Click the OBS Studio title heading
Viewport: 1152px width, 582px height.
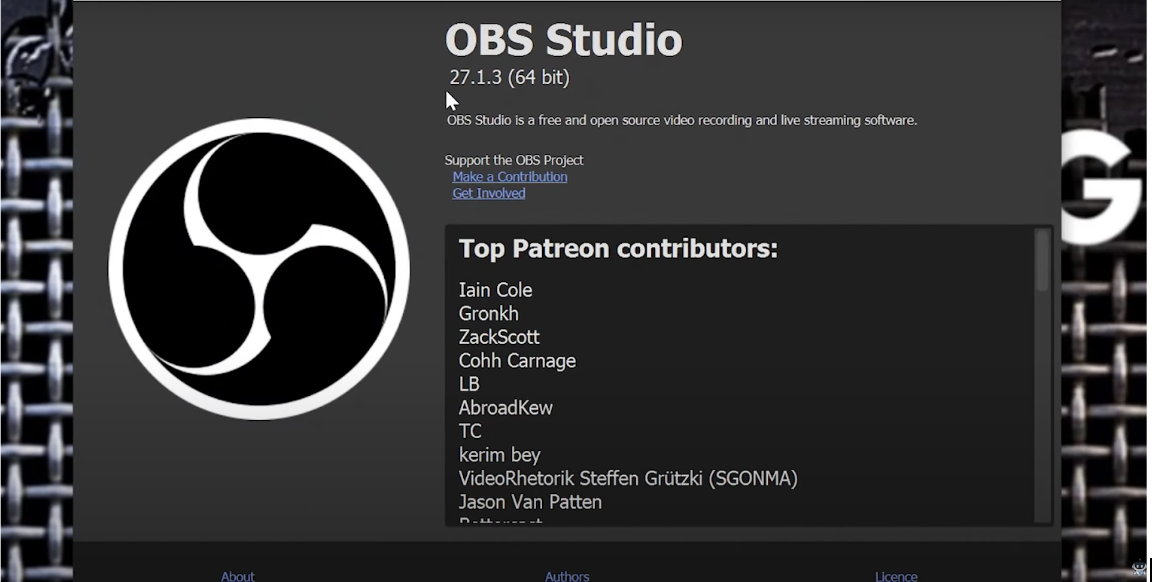[x=563, y=40]
